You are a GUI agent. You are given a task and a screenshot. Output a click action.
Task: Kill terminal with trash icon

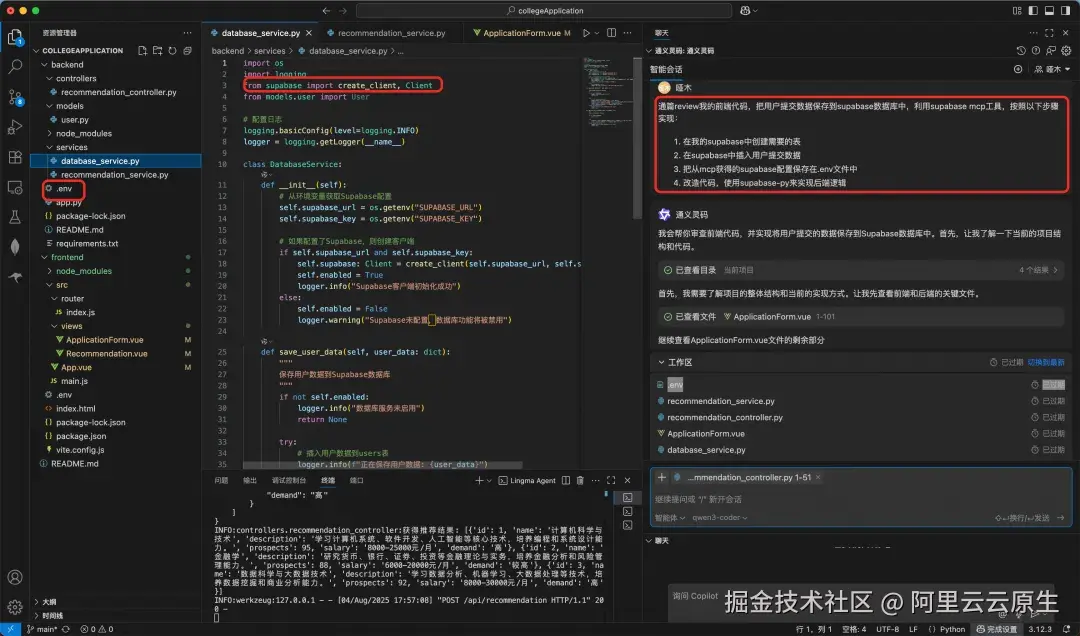pos(580,480)
